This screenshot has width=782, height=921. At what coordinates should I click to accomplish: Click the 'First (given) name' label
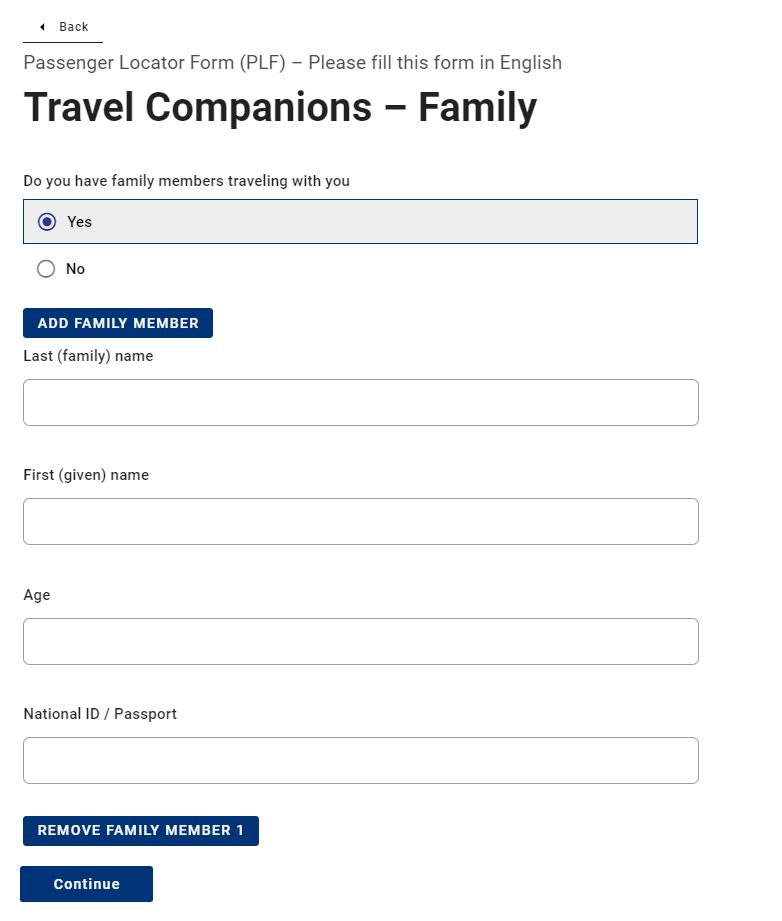click(x=86, y=475)
